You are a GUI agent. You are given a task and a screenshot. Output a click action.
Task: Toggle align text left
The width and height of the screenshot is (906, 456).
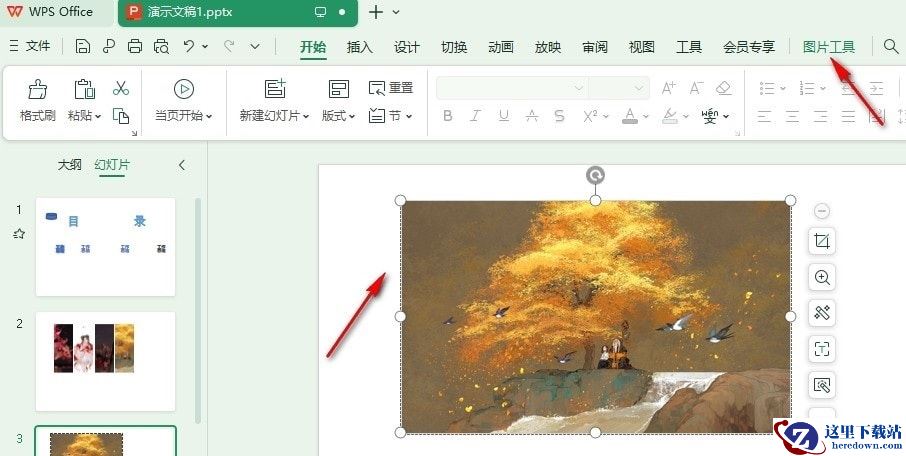(764, 116)
